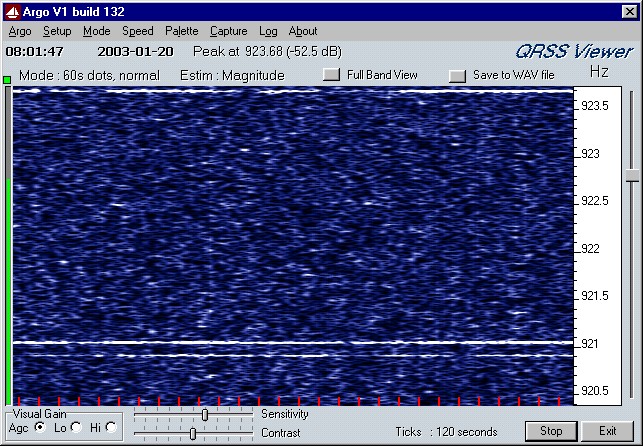Open the Mode menu
This screenshot has height=446, width=643.
(96, 31)
